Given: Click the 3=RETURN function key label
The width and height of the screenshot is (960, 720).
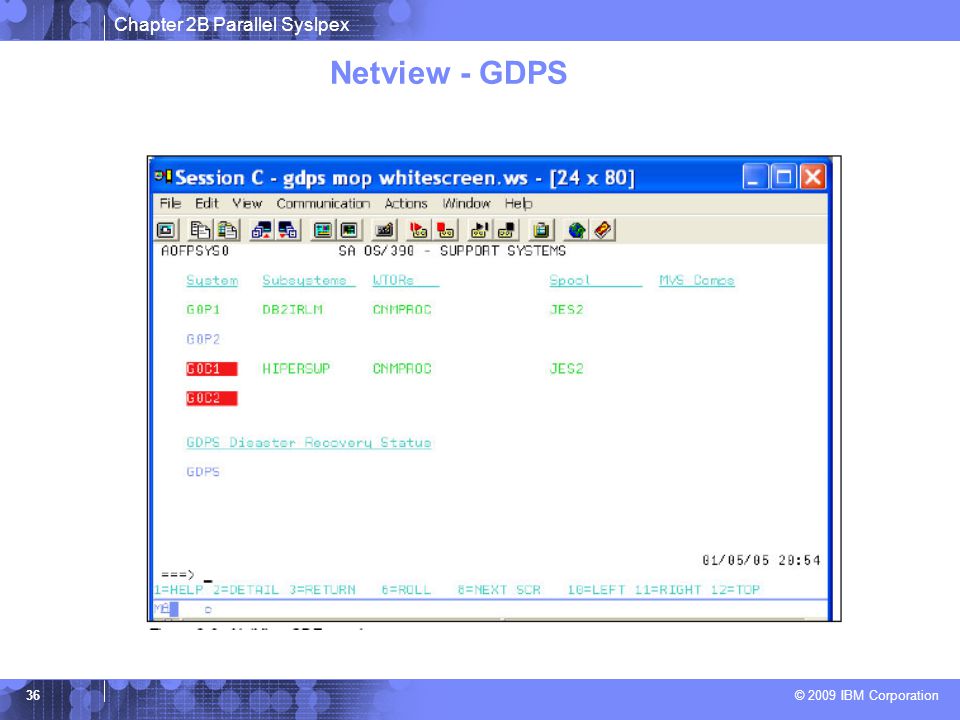Looking at the screenshot, I should coord(322,590).
